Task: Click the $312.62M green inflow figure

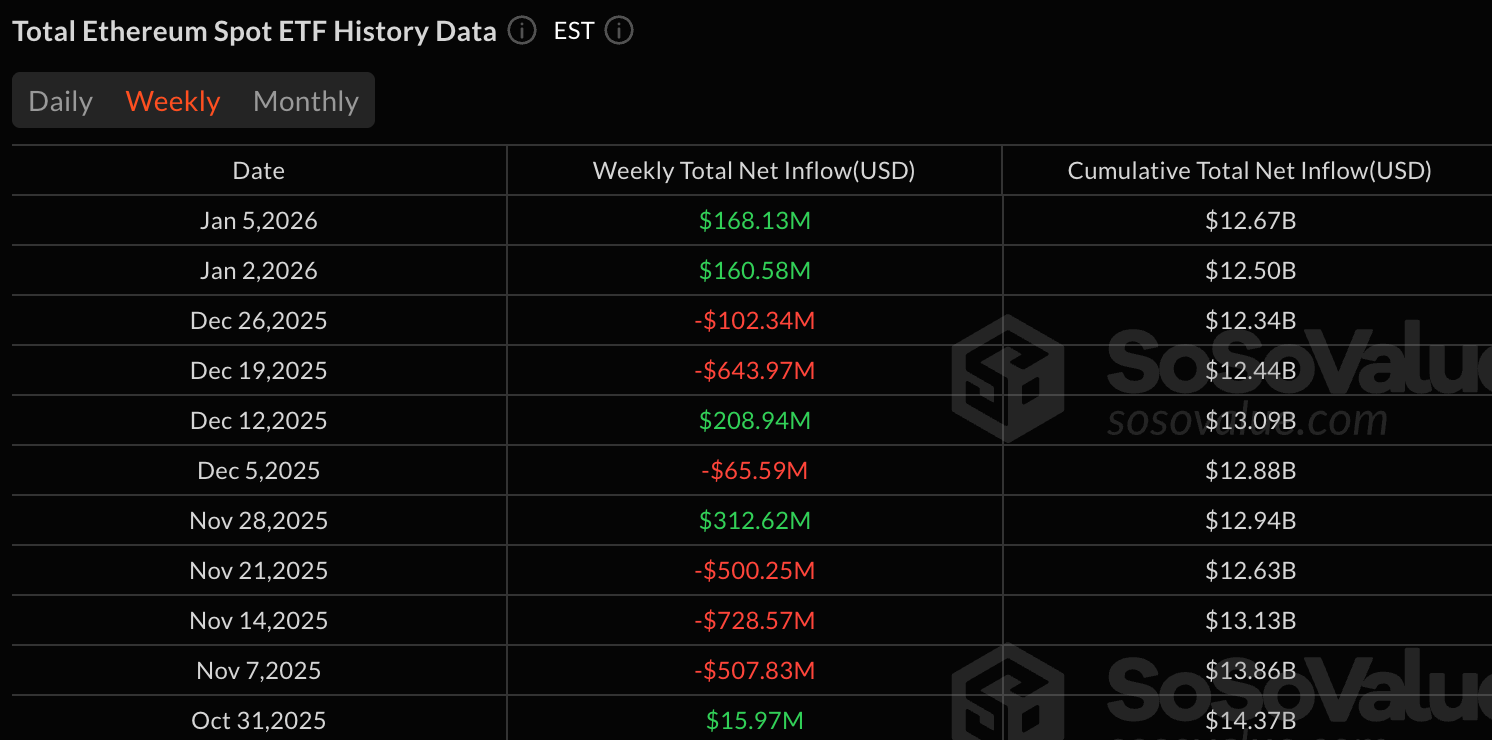Action: tap(754, 520)
